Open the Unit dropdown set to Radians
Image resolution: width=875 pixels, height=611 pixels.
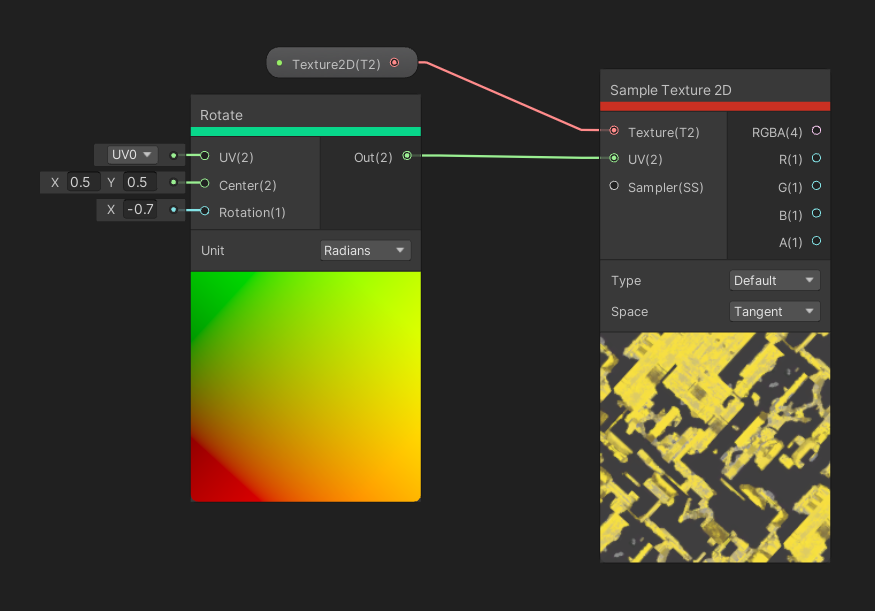(x=366, y=251)
